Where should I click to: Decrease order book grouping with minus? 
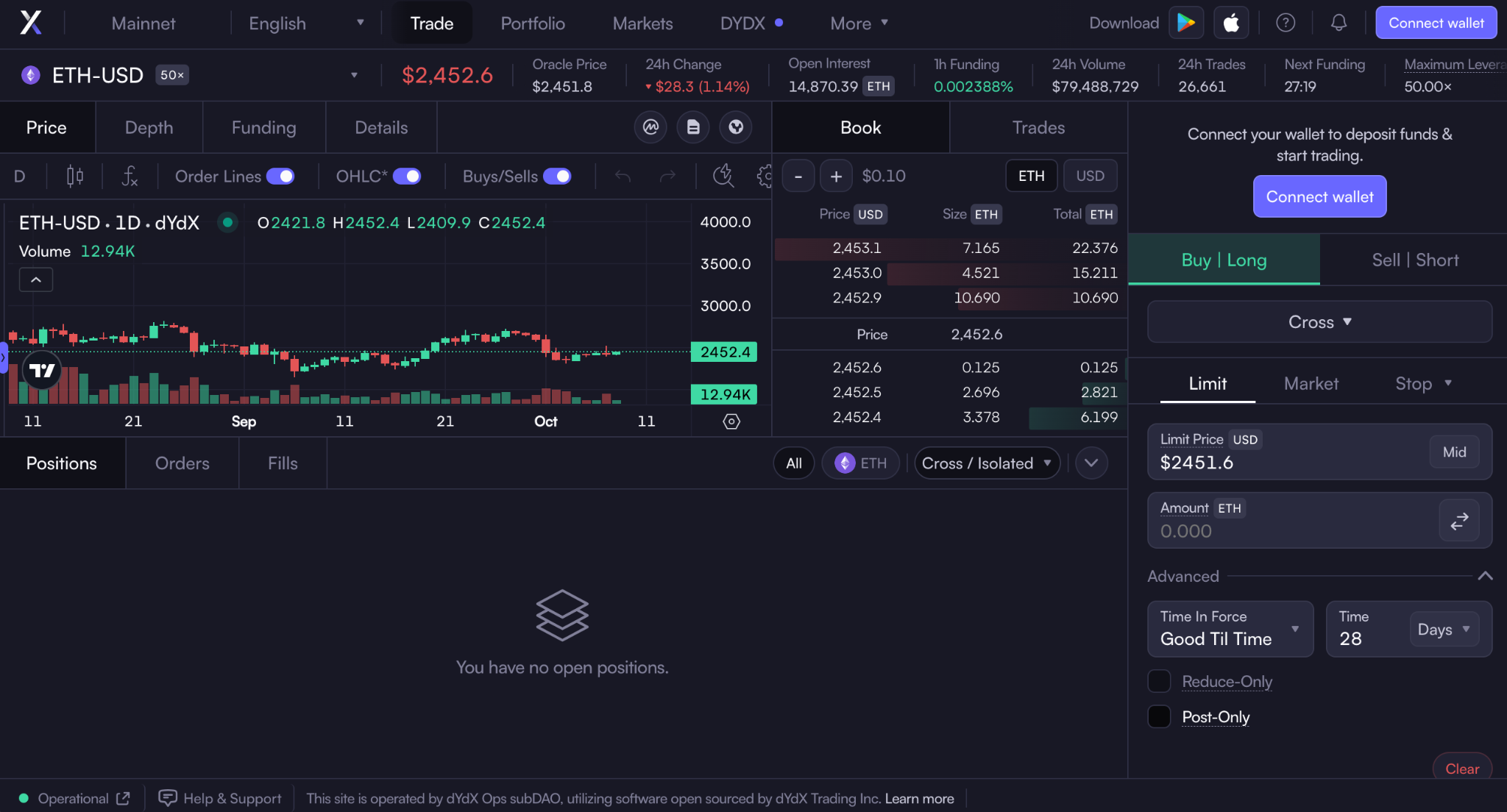click(x=798, y=177)
